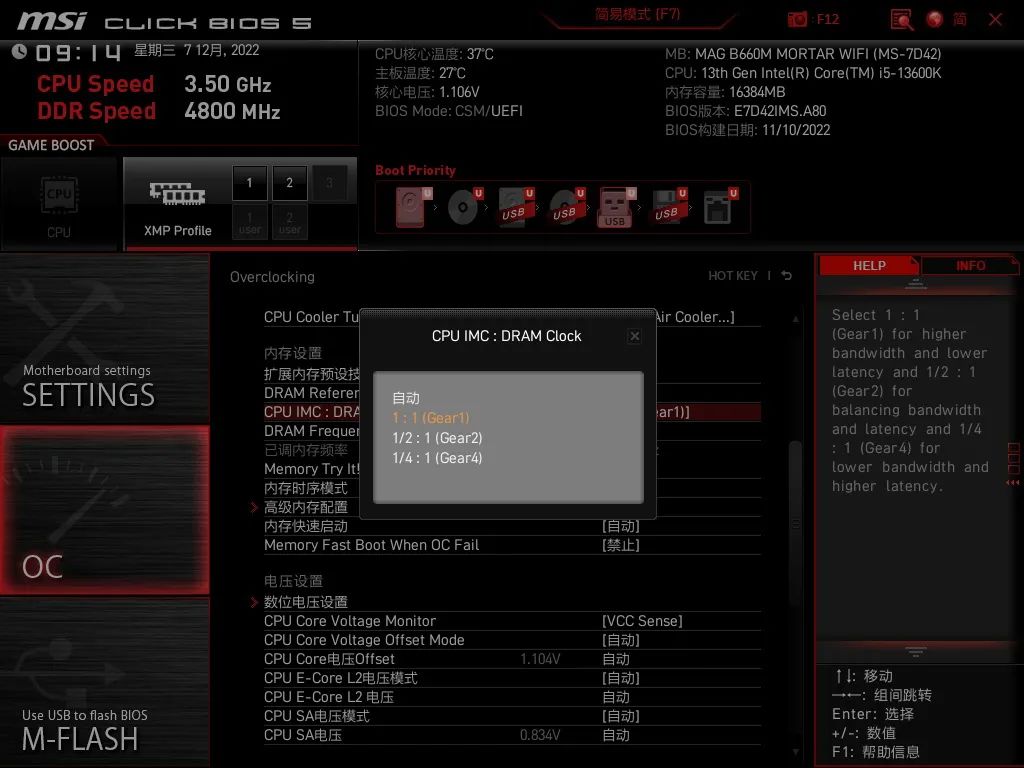Toggle the GAME BOOST CPU chip icon

pyautogui.click(x=59, y=194)
